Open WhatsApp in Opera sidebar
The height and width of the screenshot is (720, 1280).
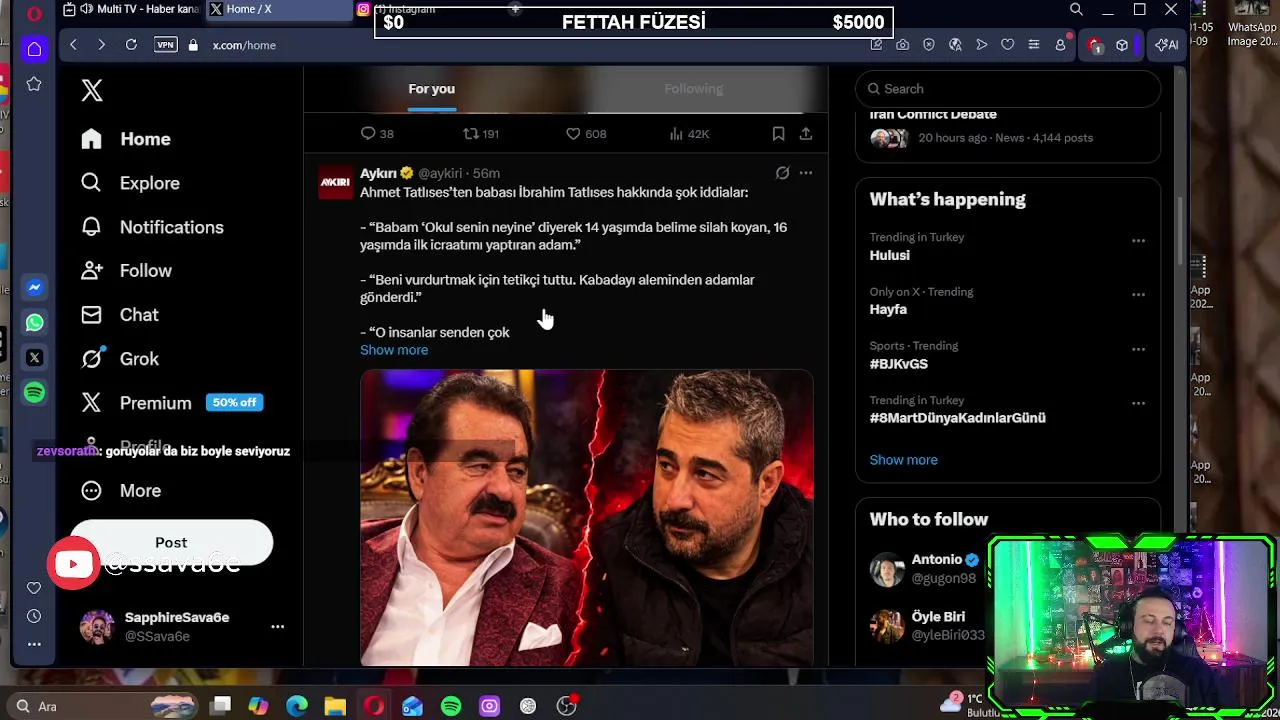coord(34,322)
